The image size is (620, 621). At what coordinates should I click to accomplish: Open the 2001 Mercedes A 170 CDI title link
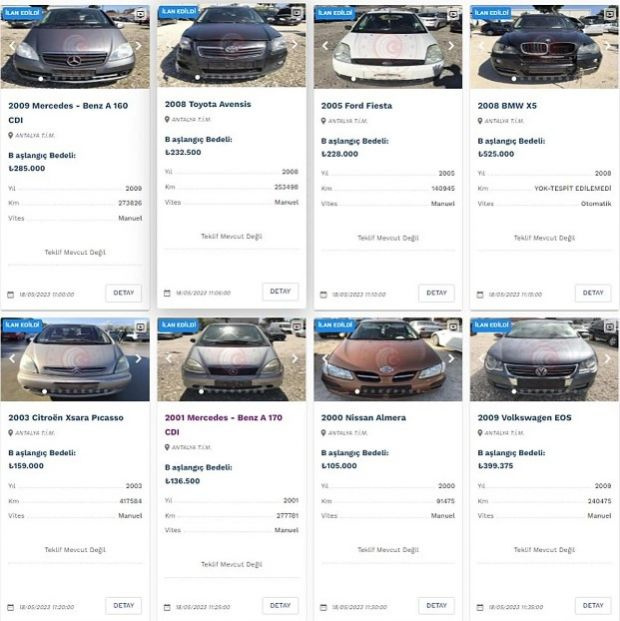223,425
